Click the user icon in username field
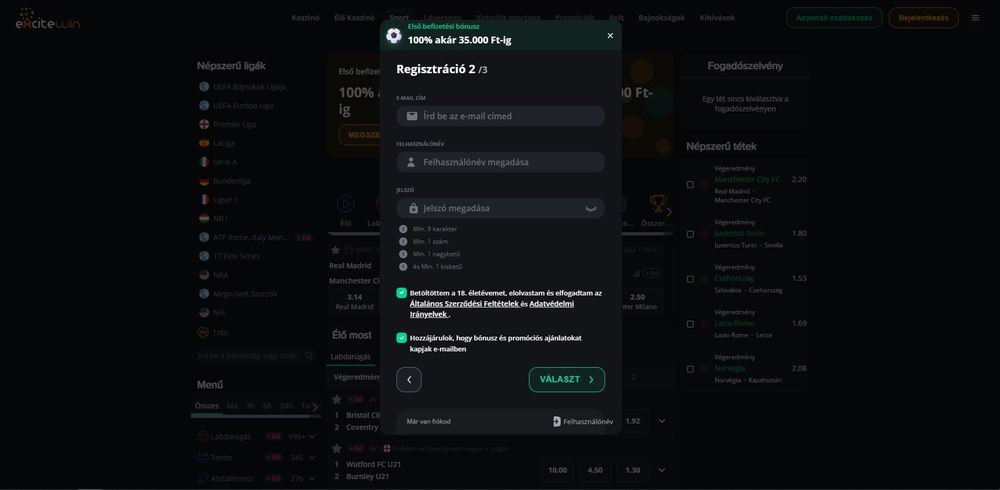This screenshot has width=1000, height=490. click(411, 162)
